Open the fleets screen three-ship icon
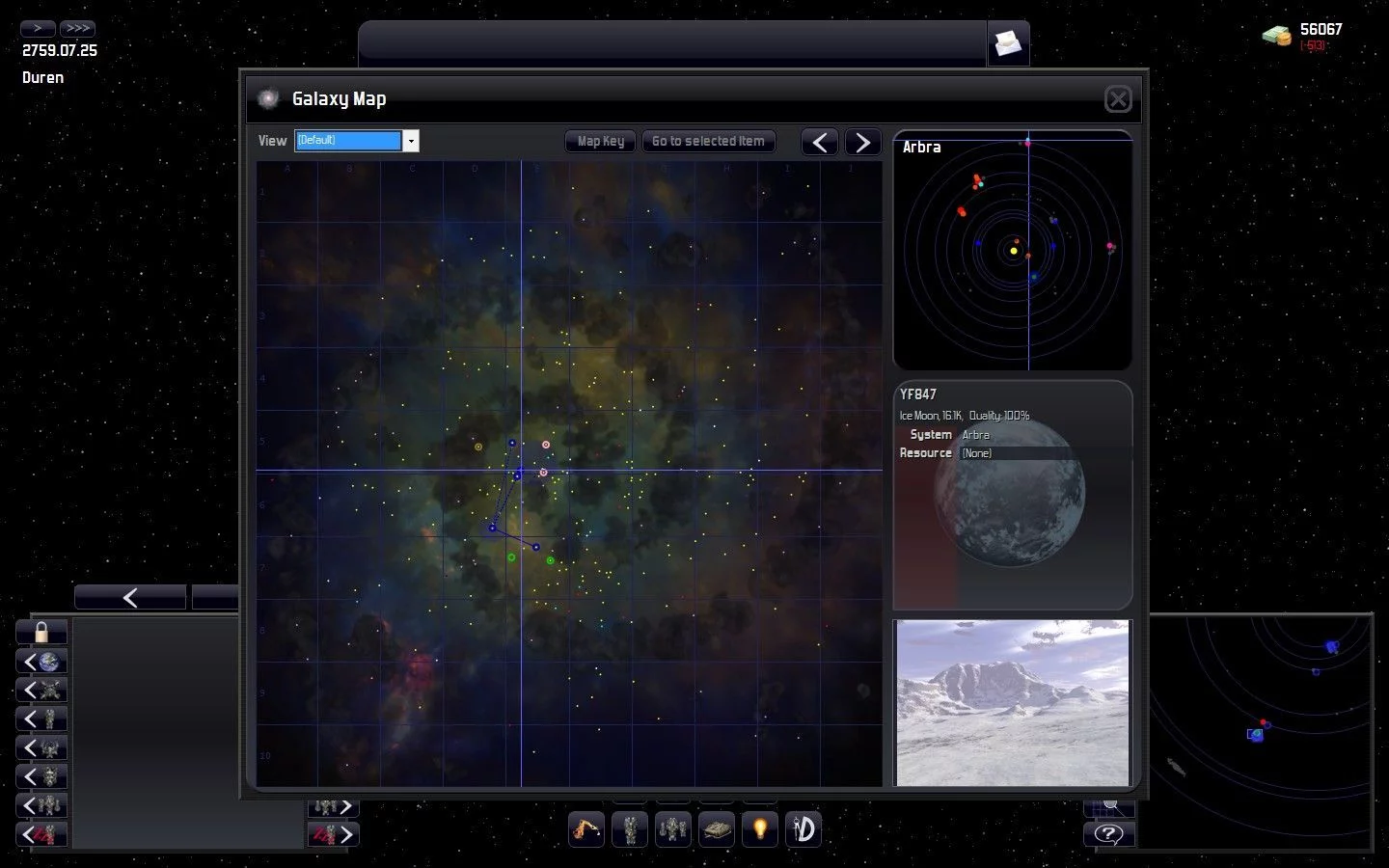The image size is (1389, 868). click(x=673, y=828)
